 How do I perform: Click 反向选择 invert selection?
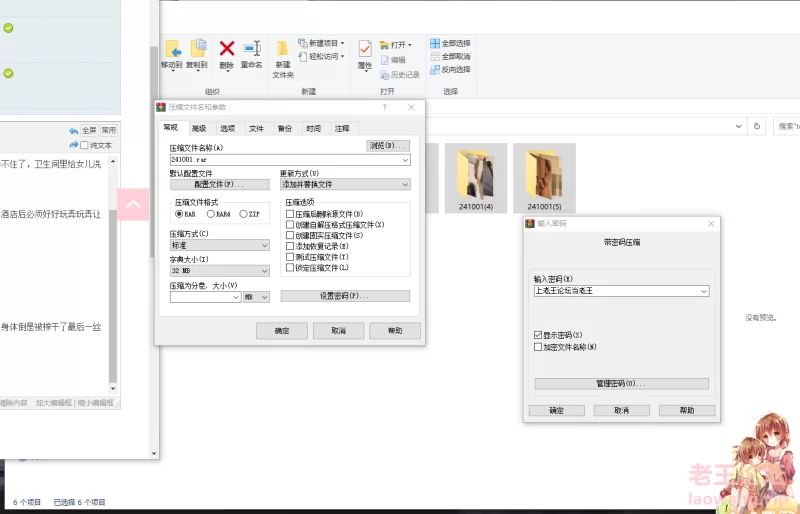tap(450, 69)
